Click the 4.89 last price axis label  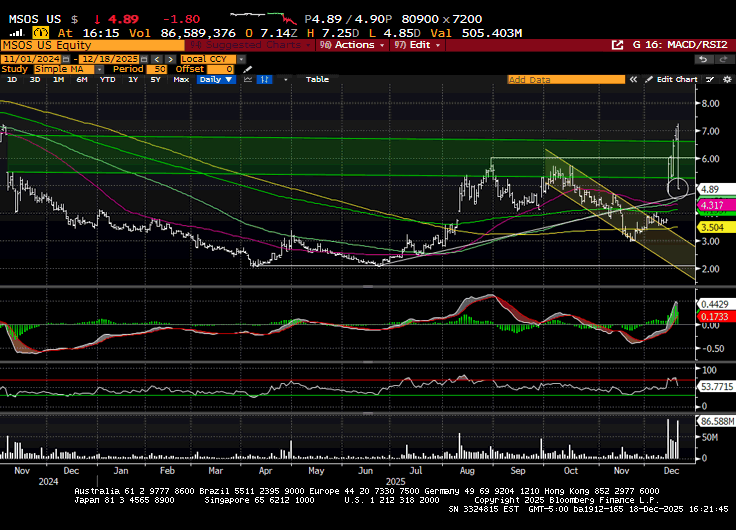pos(716,189)
